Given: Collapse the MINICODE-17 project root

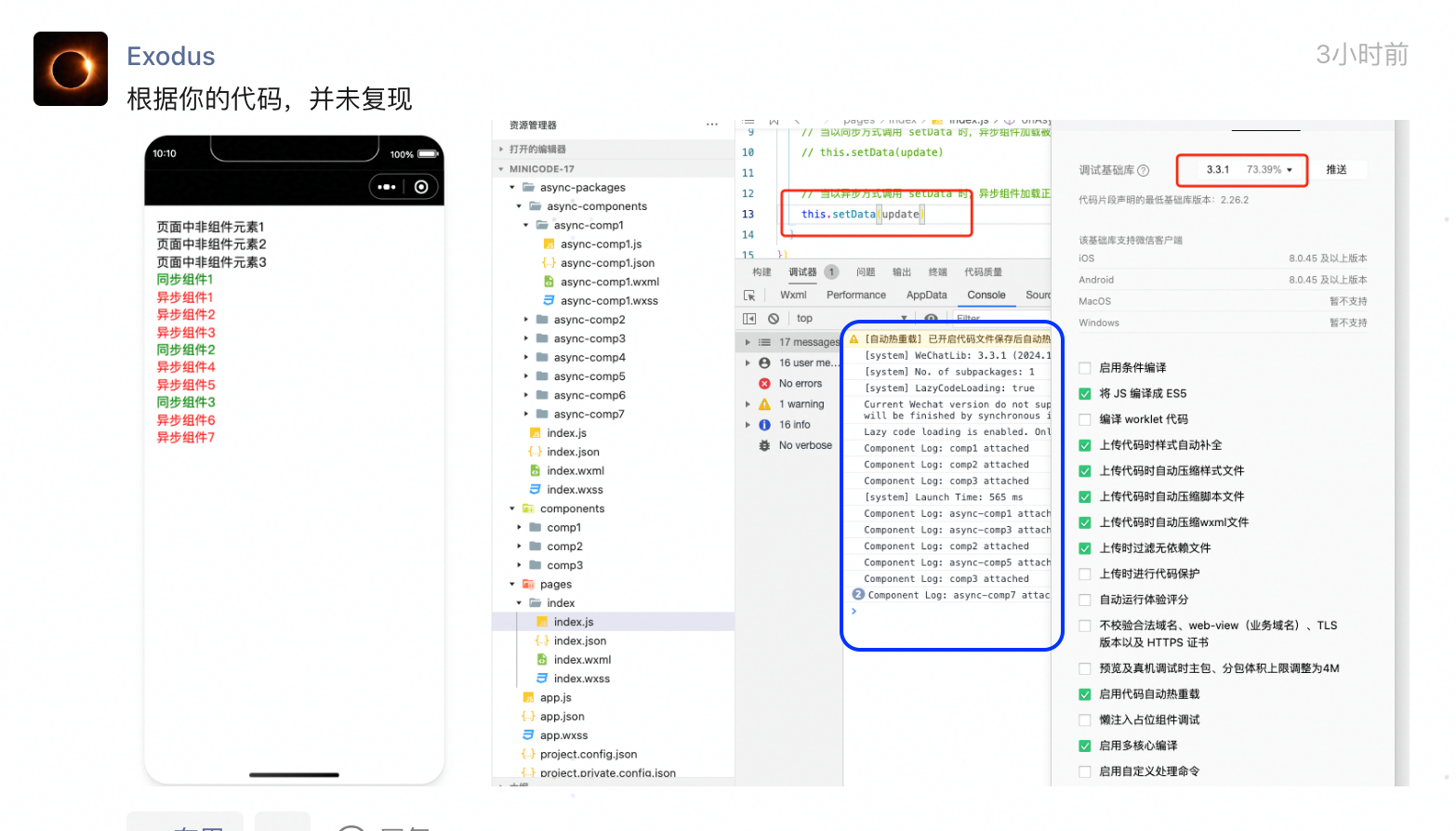Looking at the screenshot, I should click(502, 169).
